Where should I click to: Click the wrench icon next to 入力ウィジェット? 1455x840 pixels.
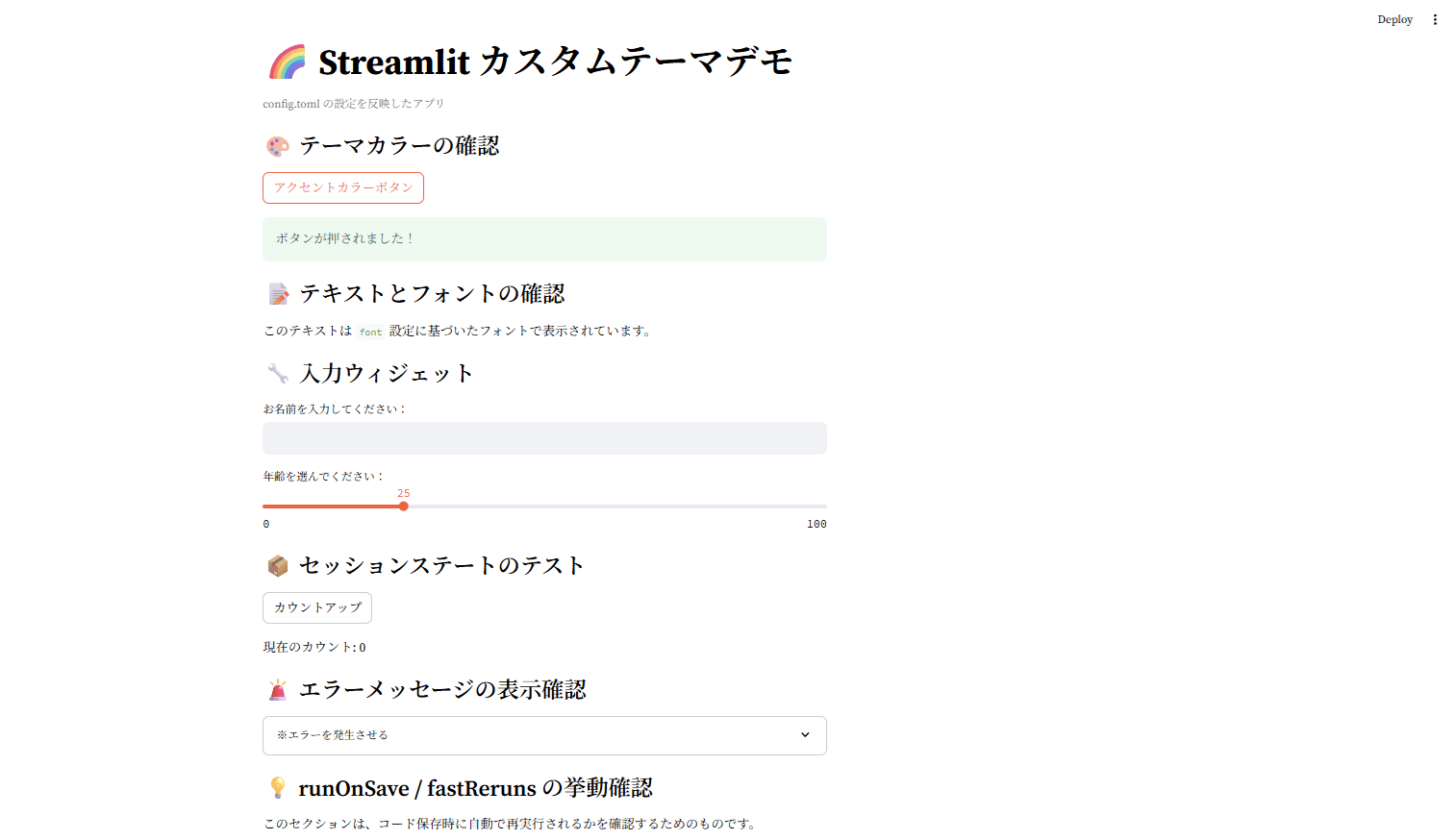point(277,373)
